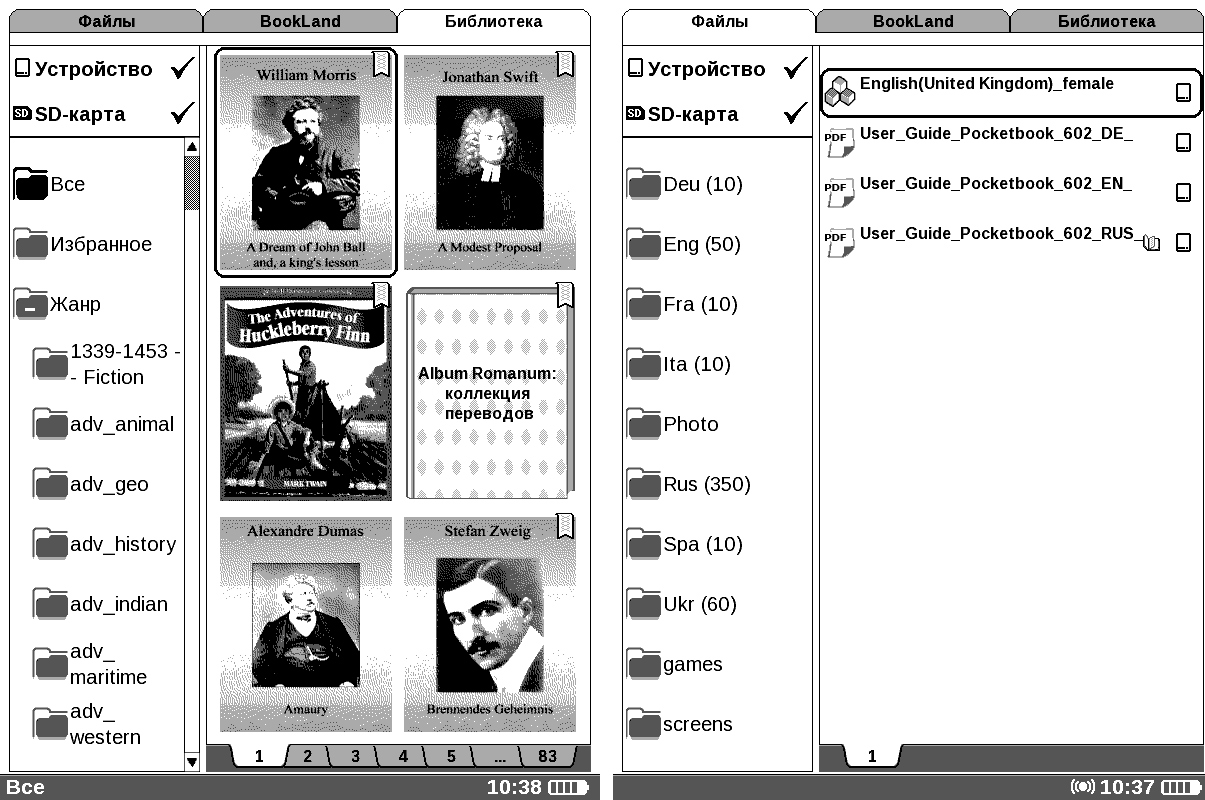The height and width of the screenshot is (800, 1205).
Task: Select the active Библиотека tab above the book covers
Action: [494, 21]
